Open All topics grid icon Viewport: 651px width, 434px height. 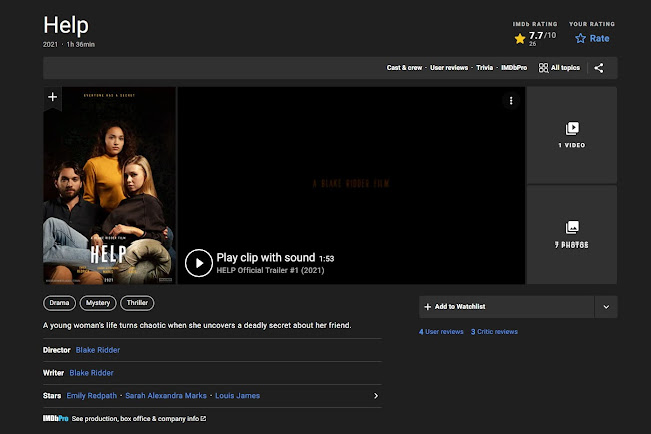click(543, 68)
